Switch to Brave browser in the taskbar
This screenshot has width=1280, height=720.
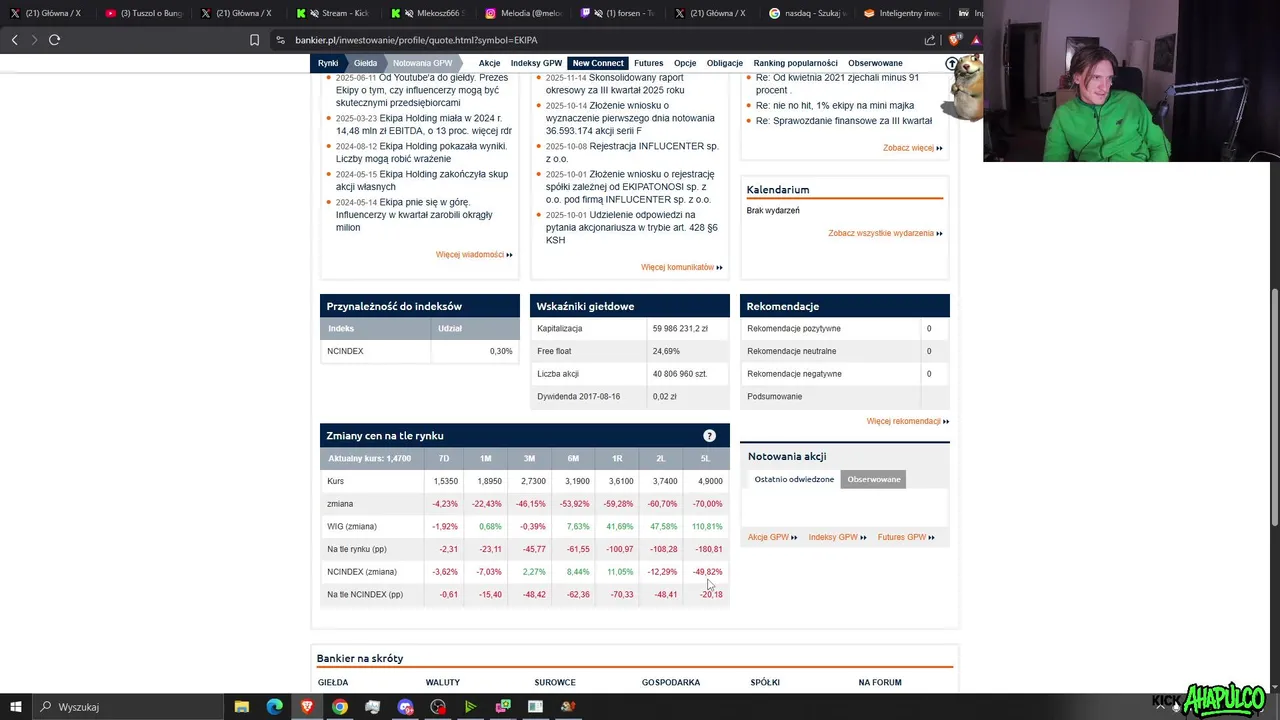307,707
